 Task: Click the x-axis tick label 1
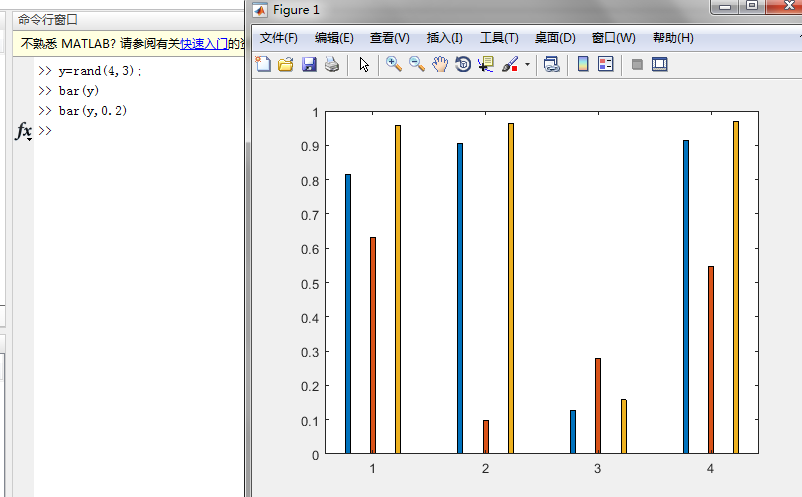pos(372,468)
